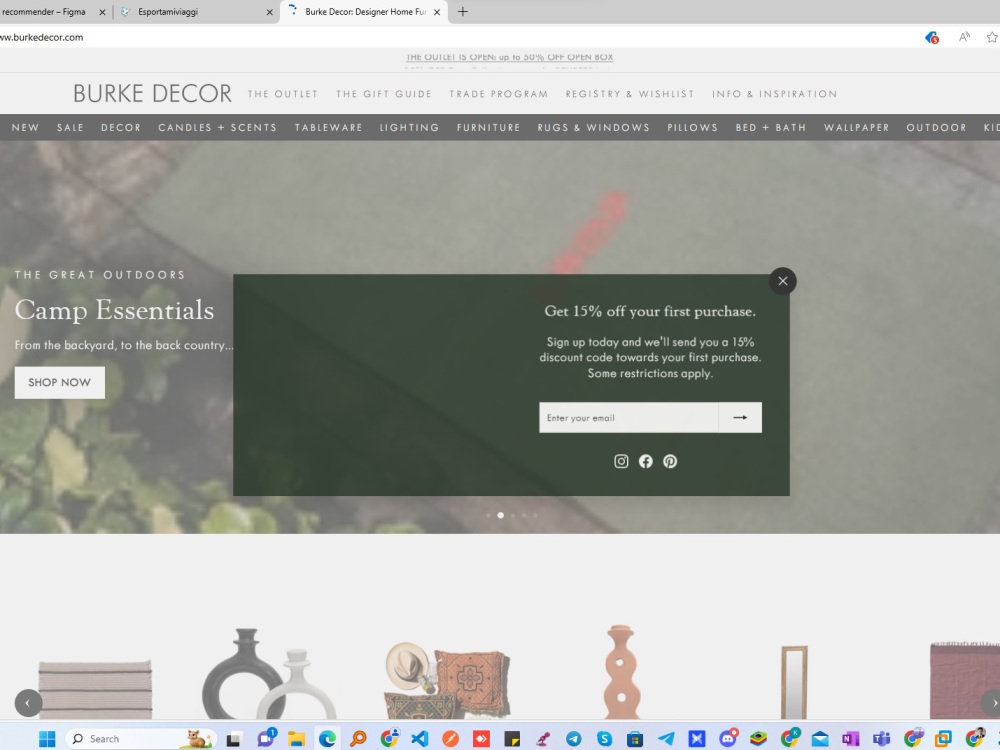1000x750 pixels.
Task: Launch Visual Studio Code from taskbar
Action: (420, 739)
